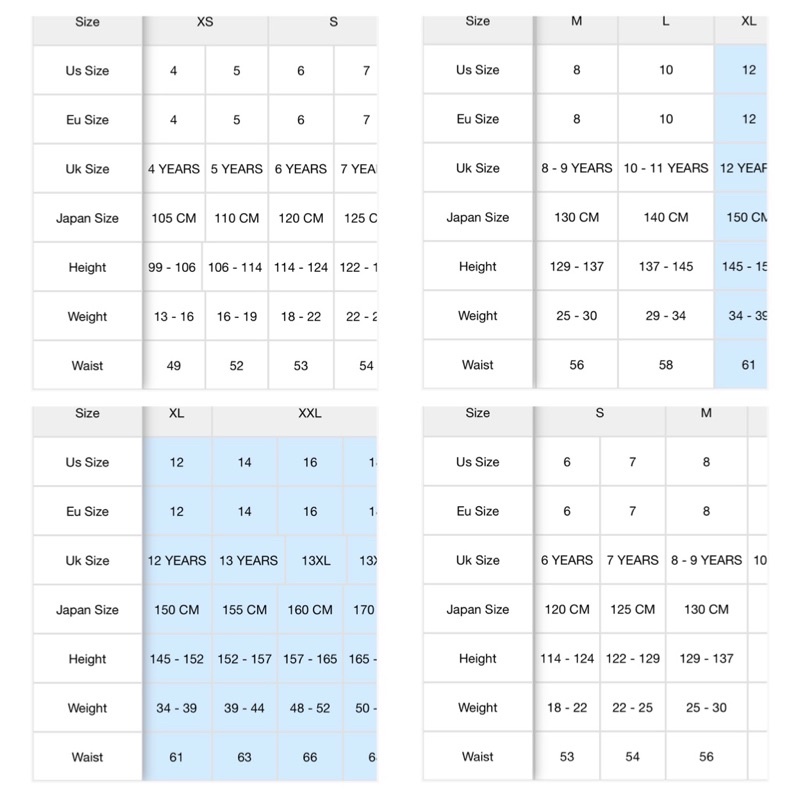Select the waist value 49 cell

(174, 366)
